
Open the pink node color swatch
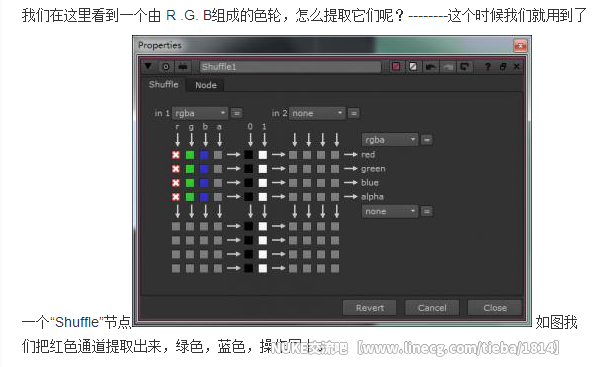coord(396,67)
